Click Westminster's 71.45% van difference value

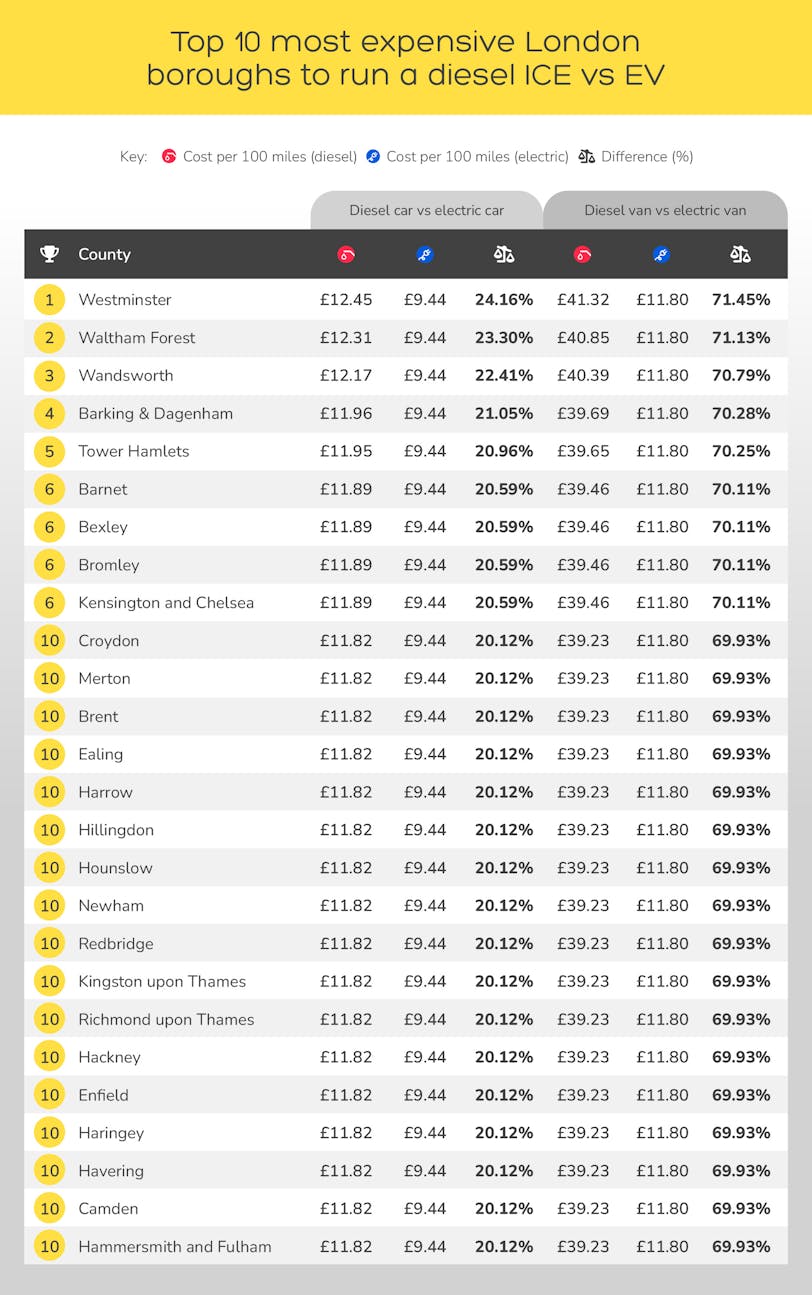(x=741, y=300)
